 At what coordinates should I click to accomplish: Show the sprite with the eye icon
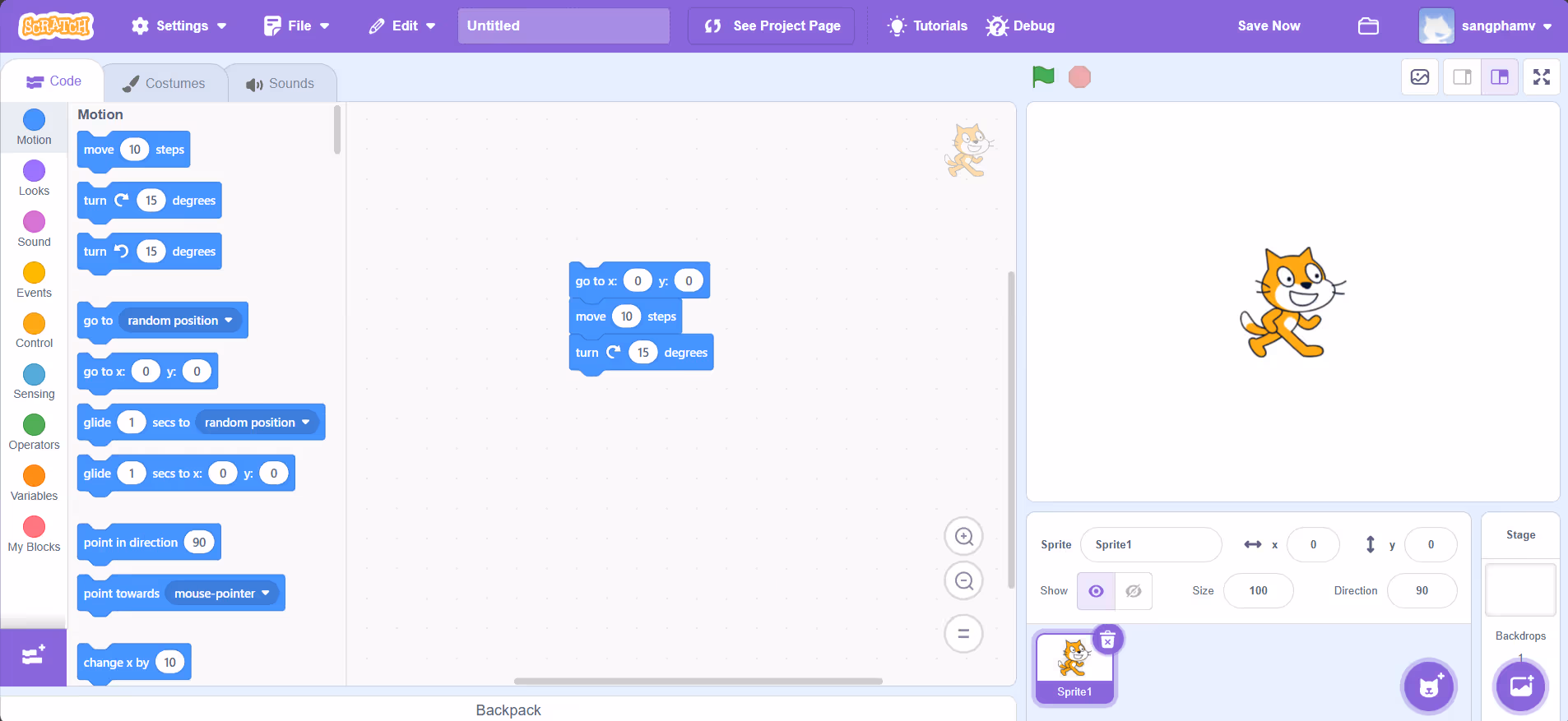pos(1096,591)
